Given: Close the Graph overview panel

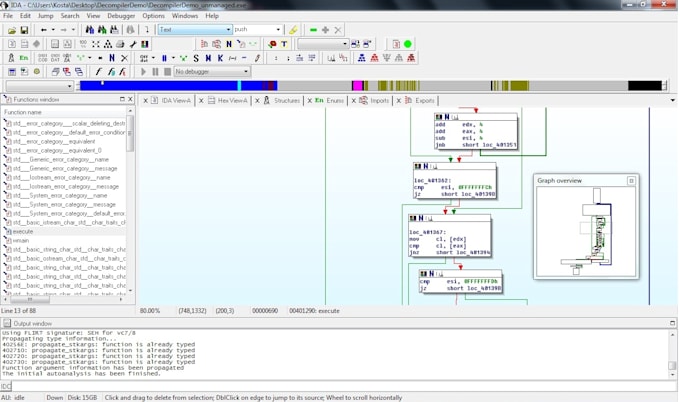Looking at the screenshot, I should pyautogui.click(x=631, y=180).
